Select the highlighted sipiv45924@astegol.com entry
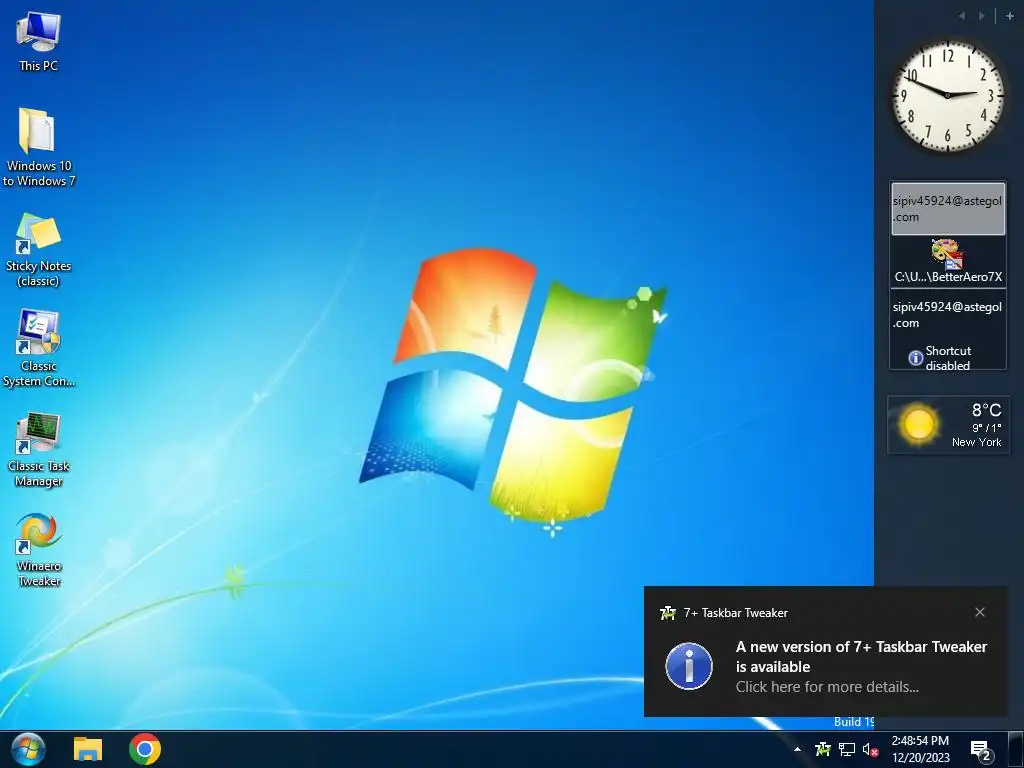The height and width of the screenshot is (768, 1024). coord(948,208)
